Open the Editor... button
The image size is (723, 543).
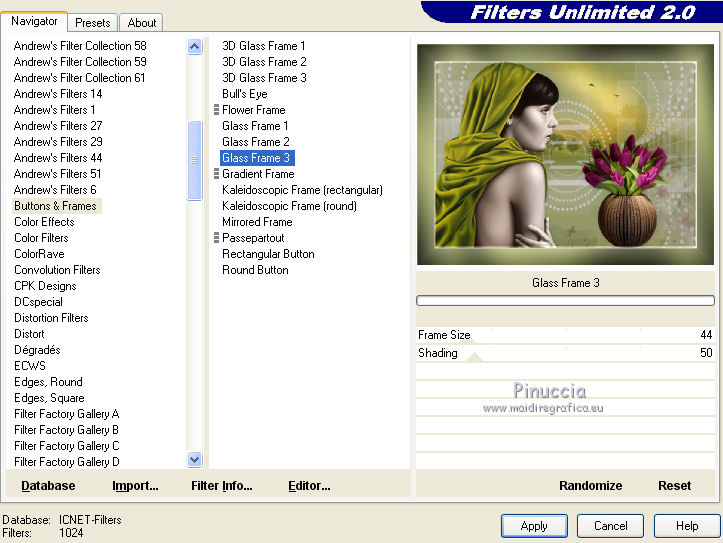(x=309, y=485)
